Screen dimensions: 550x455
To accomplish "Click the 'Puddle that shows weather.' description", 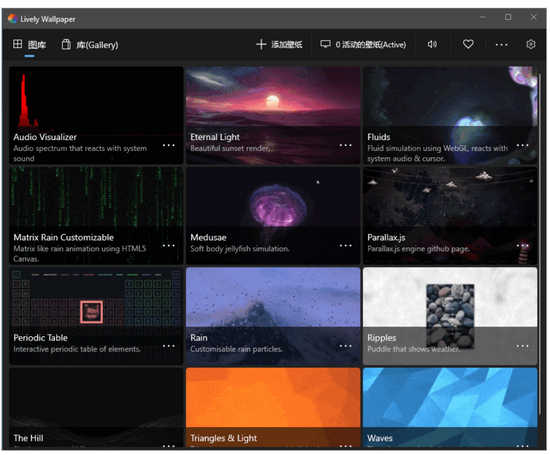I will (413, 349).
